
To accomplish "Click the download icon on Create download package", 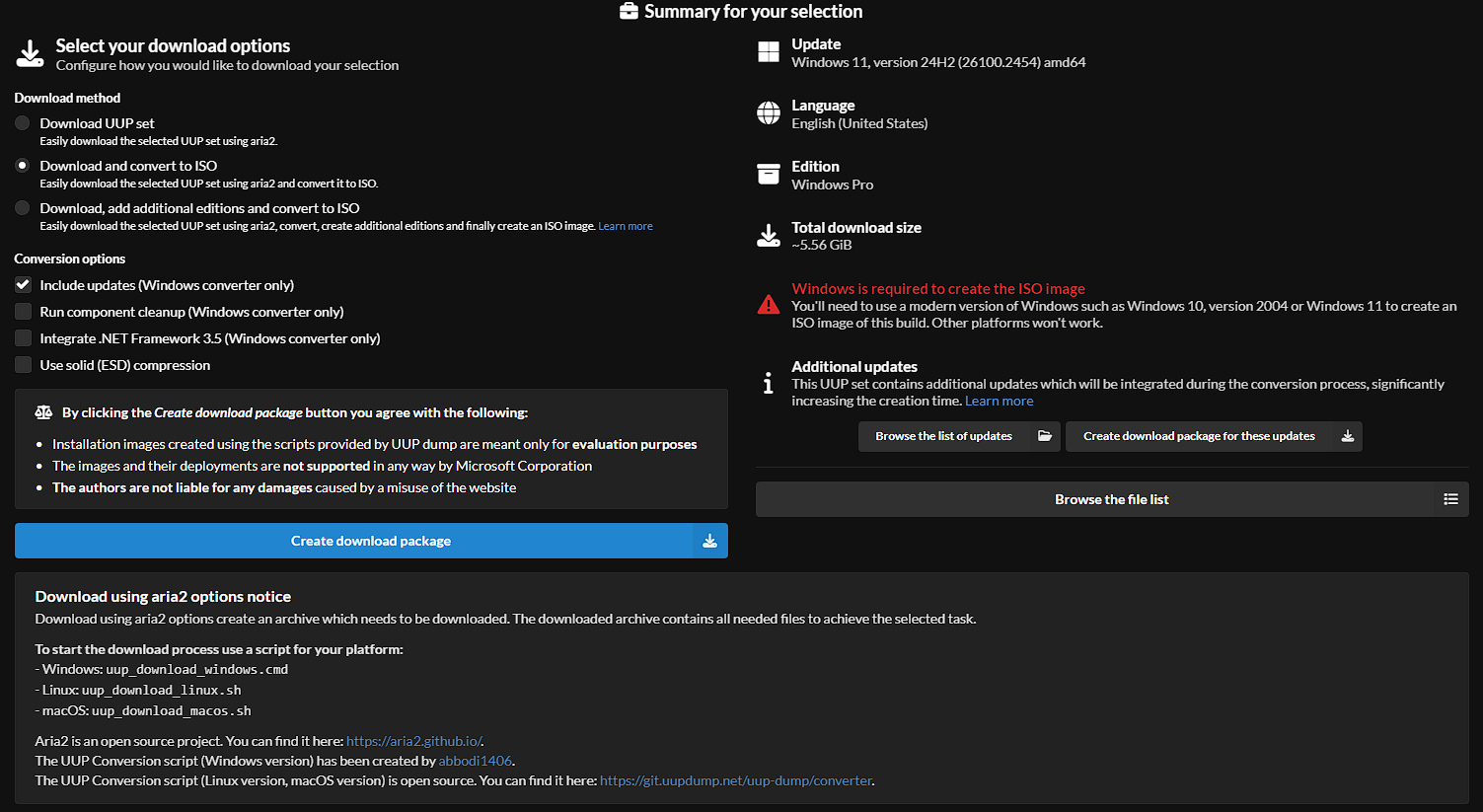I will [x=709, y=541].
